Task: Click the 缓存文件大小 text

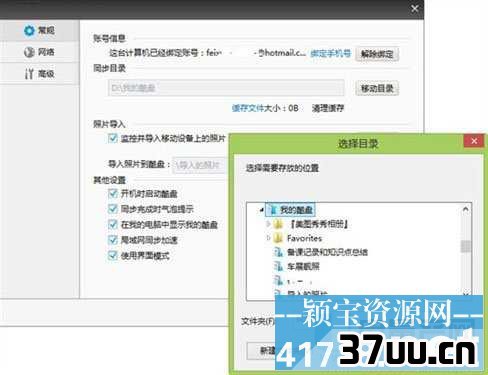Action: (265, 108)
